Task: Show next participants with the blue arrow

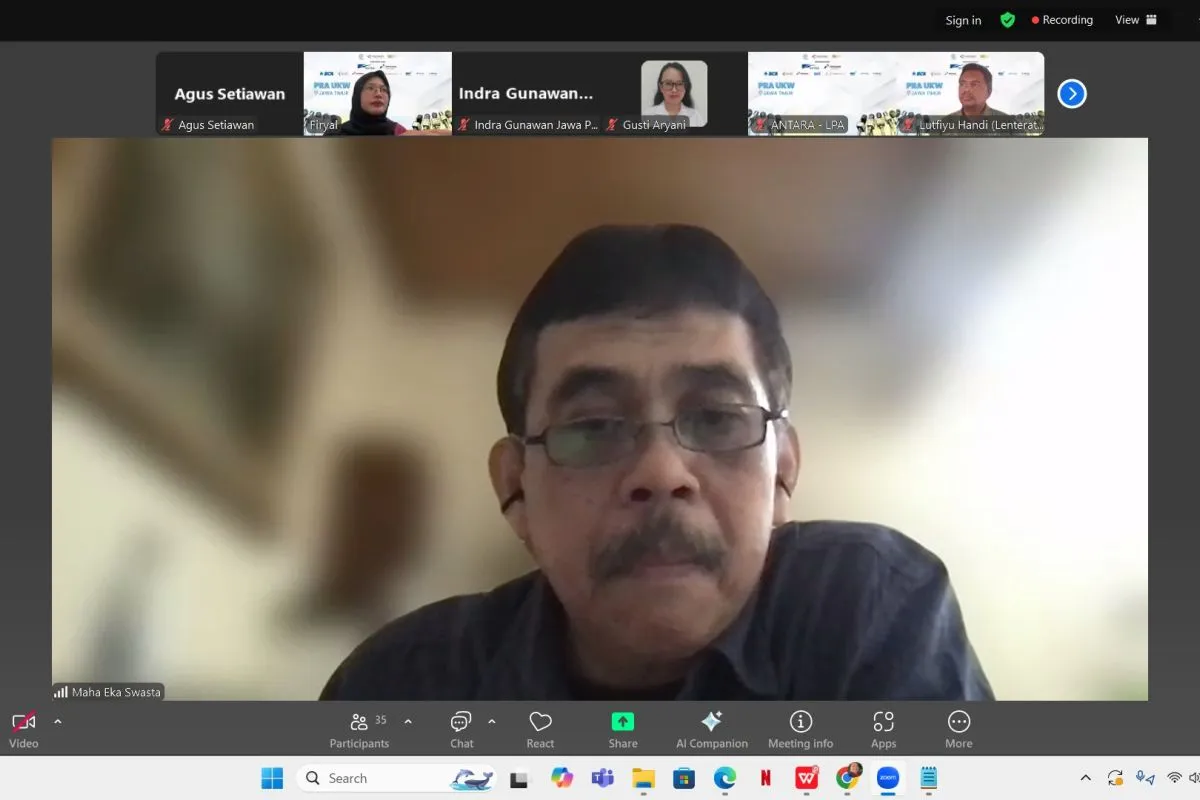Action: [x=1071, y=94]
